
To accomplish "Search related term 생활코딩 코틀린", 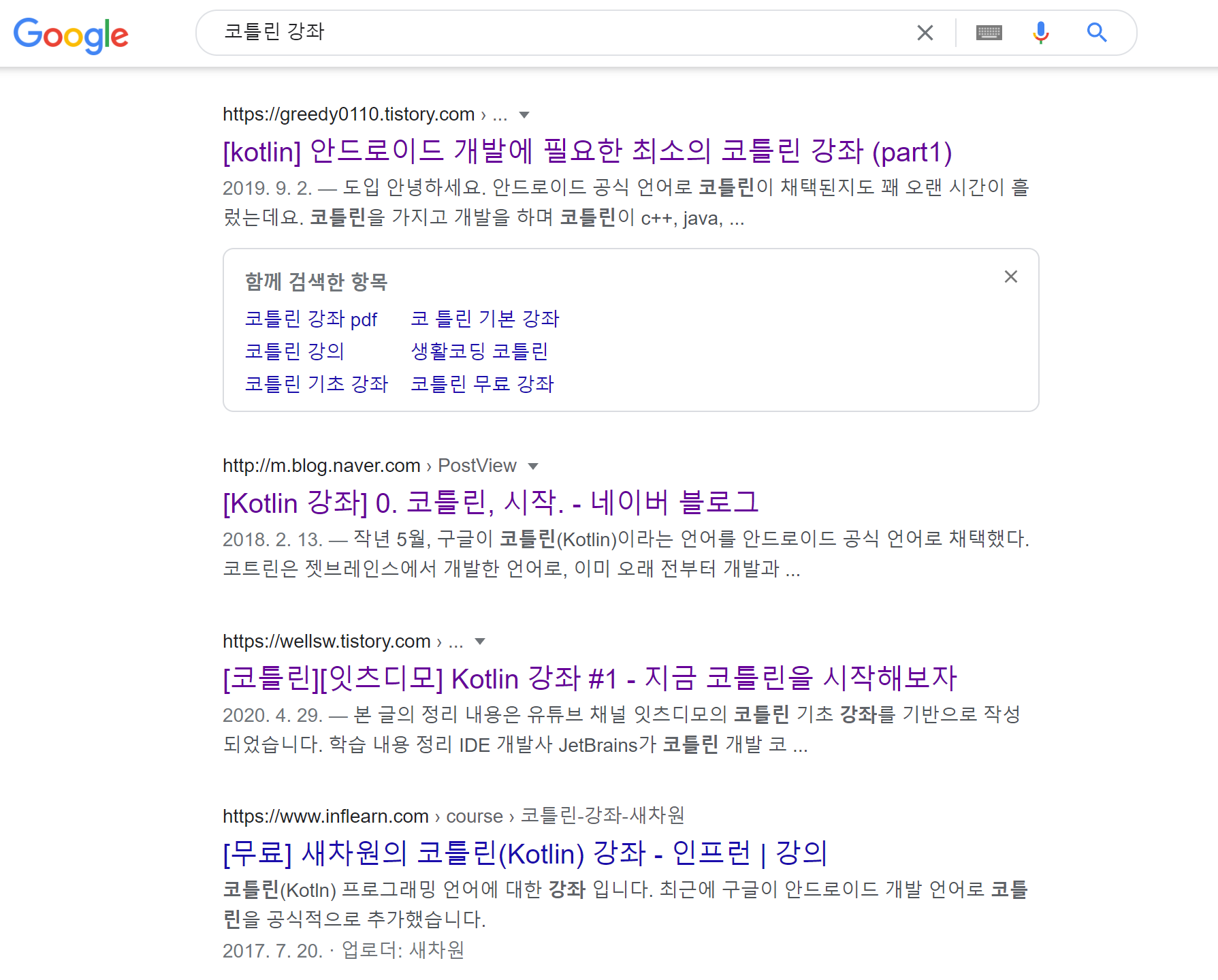I will [480, 351].
